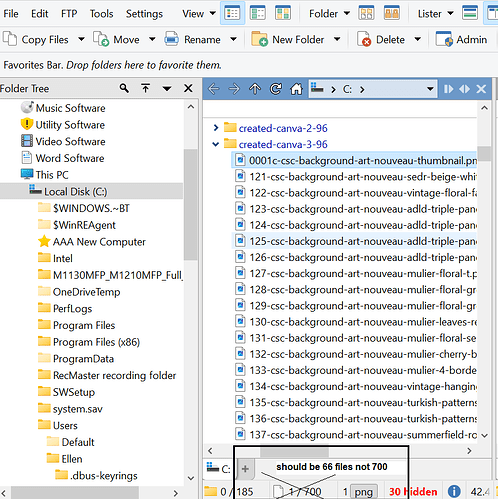
Task: Select Word Software in folder tree
Action: pos(70,158)
